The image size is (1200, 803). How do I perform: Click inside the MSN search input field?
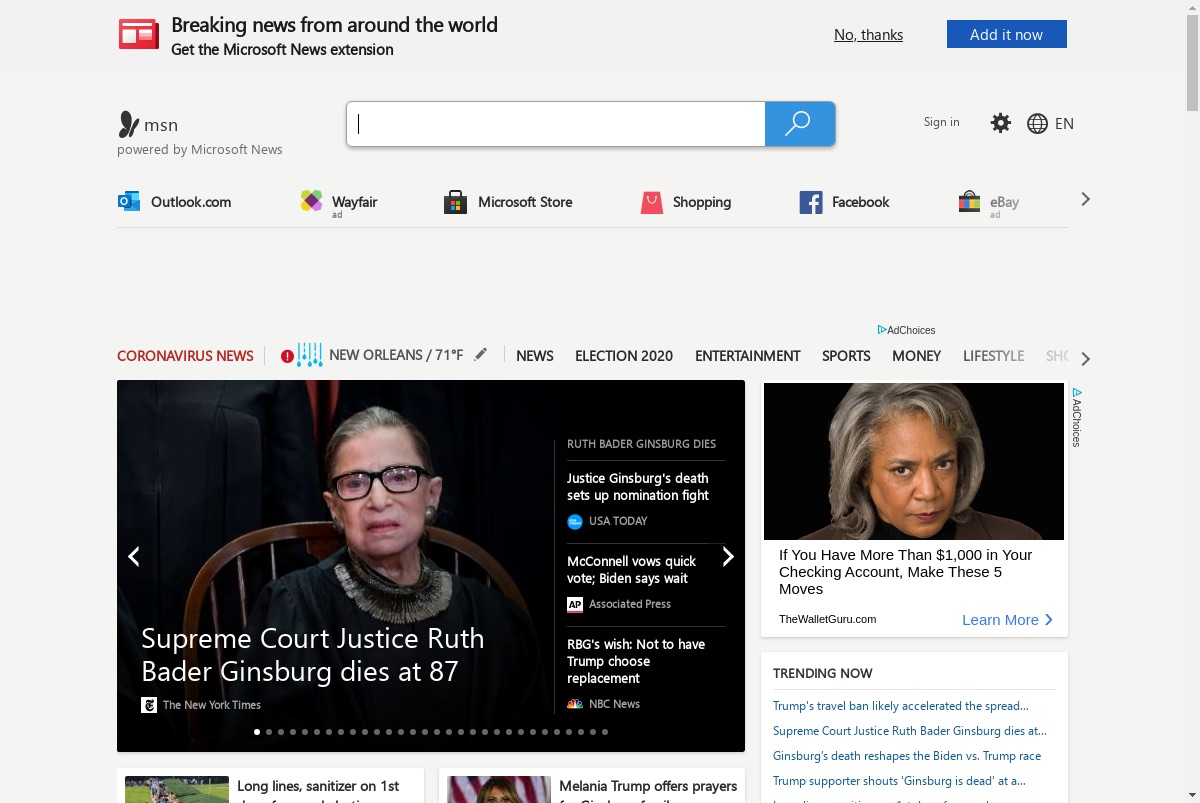tap(556, 124)
